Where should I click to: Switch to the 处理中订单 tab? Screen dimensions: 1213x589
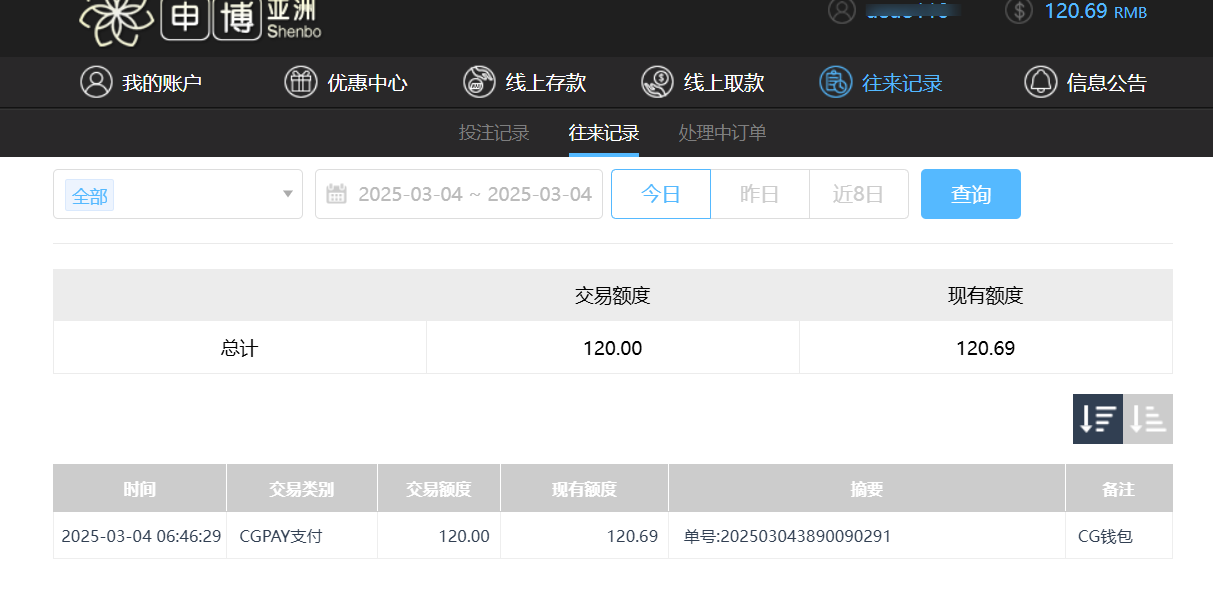point(722,133)
